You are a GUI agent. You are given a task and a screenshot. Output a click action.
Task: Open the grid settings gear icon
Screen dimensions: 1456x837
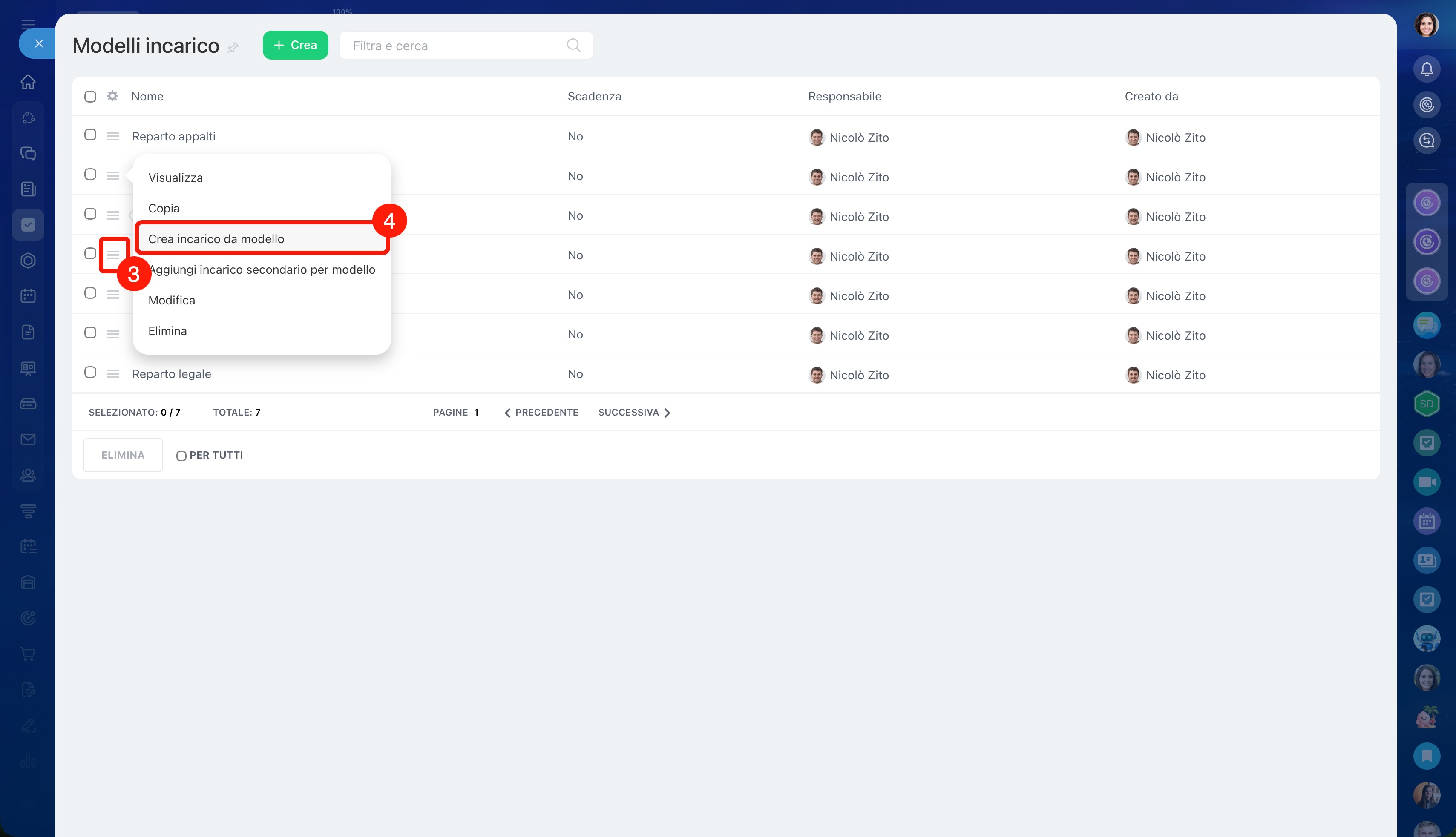tap(113, 96)
